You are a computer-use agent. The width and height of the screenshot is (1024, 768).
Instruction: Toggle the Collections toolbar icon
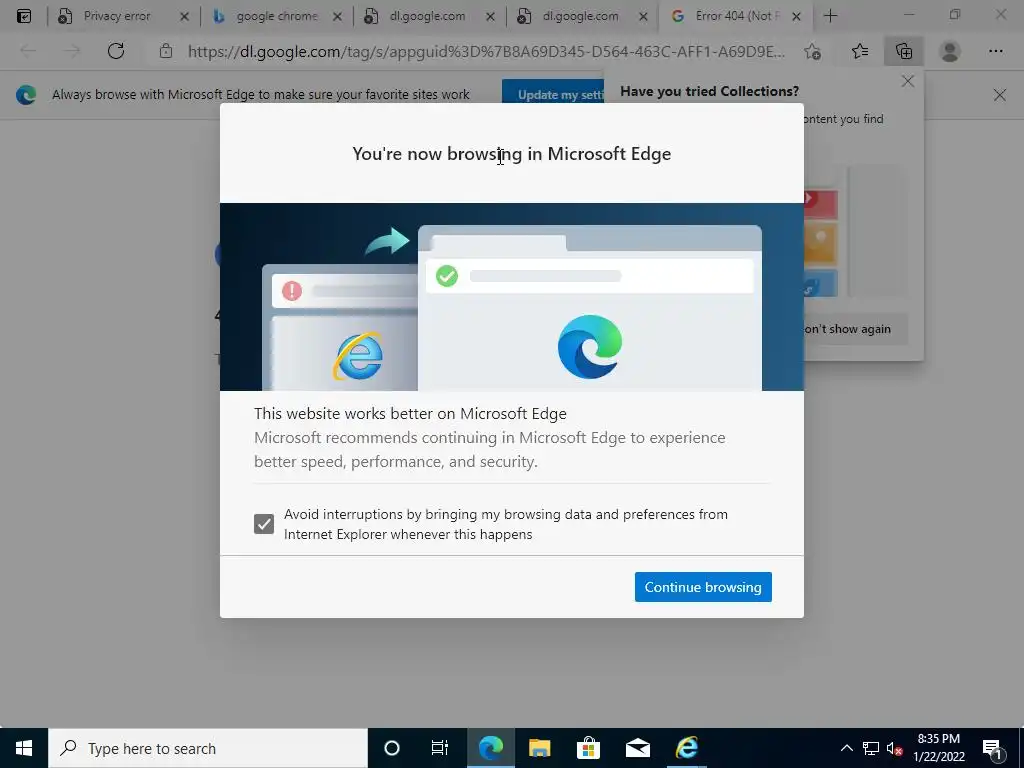pos(904,51)
